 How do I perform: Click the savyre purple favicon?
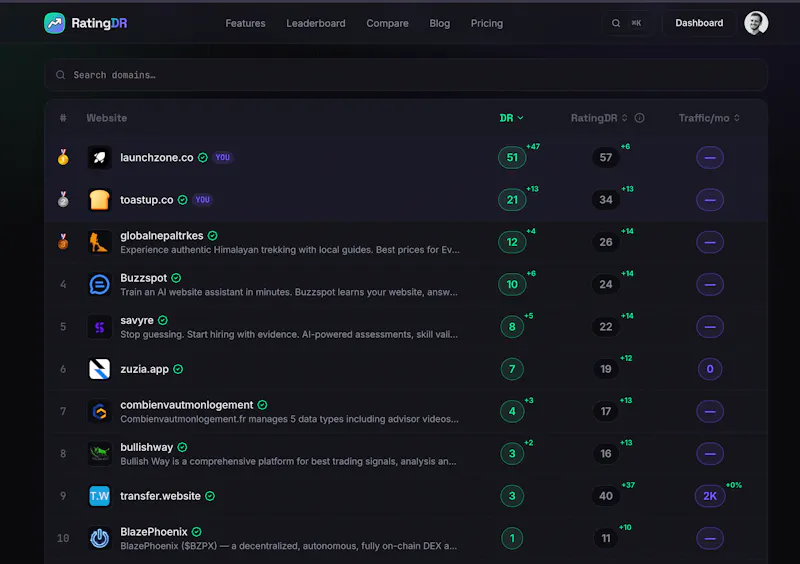pos(99,327)
